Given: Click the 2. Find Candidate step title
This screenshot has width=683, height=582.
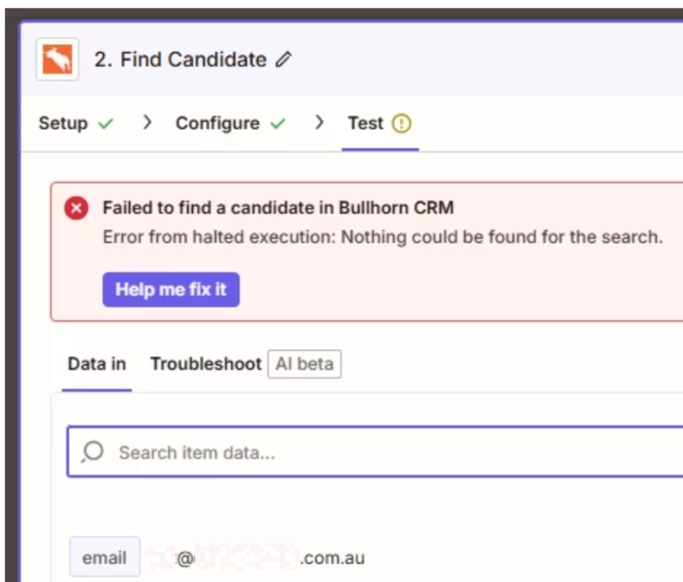Looking at the screenshot, I should pyautogui.click(x=180, y=60).
